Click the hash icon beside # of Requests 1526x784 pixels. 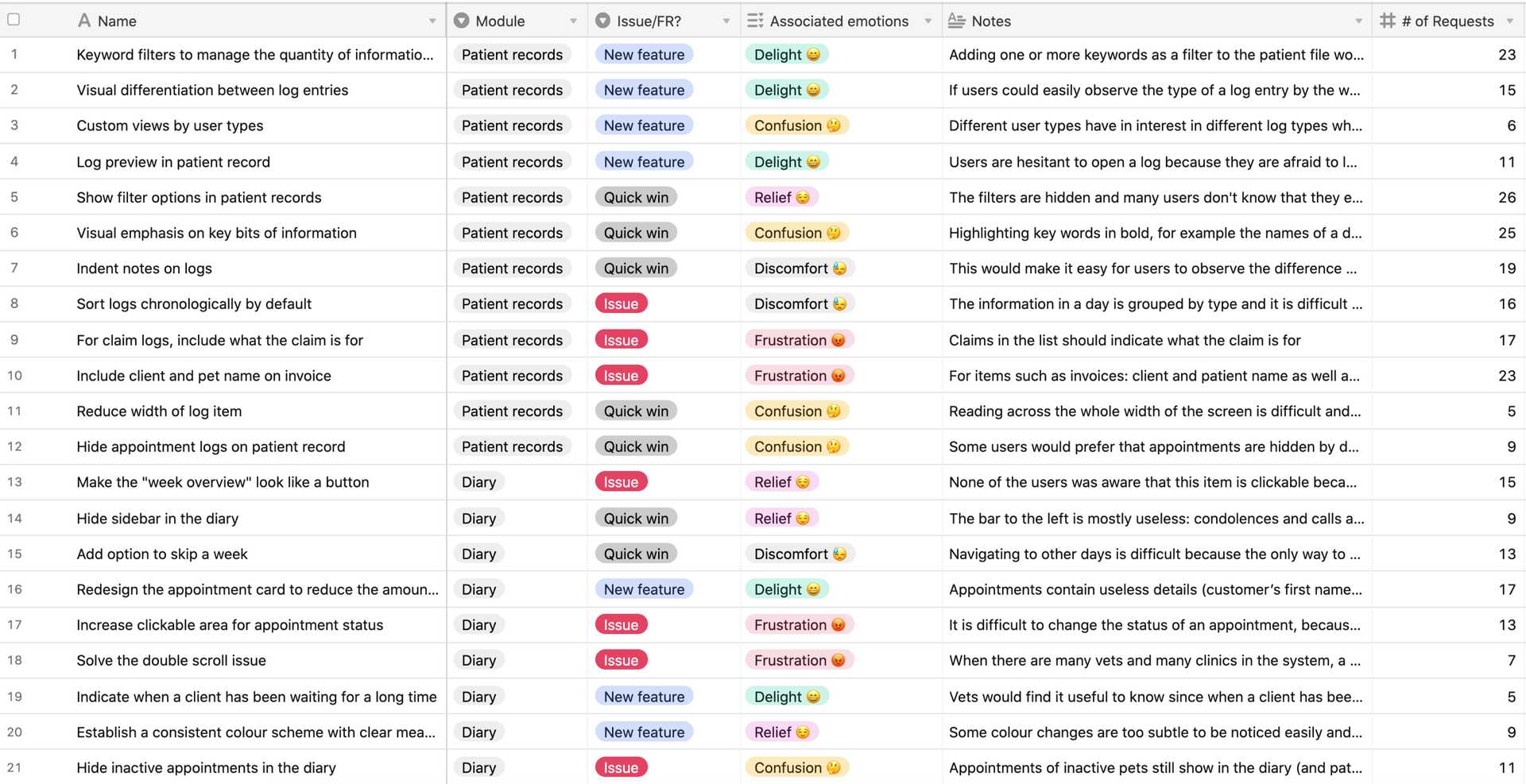pyautogui.click(x=1387, y=20)
